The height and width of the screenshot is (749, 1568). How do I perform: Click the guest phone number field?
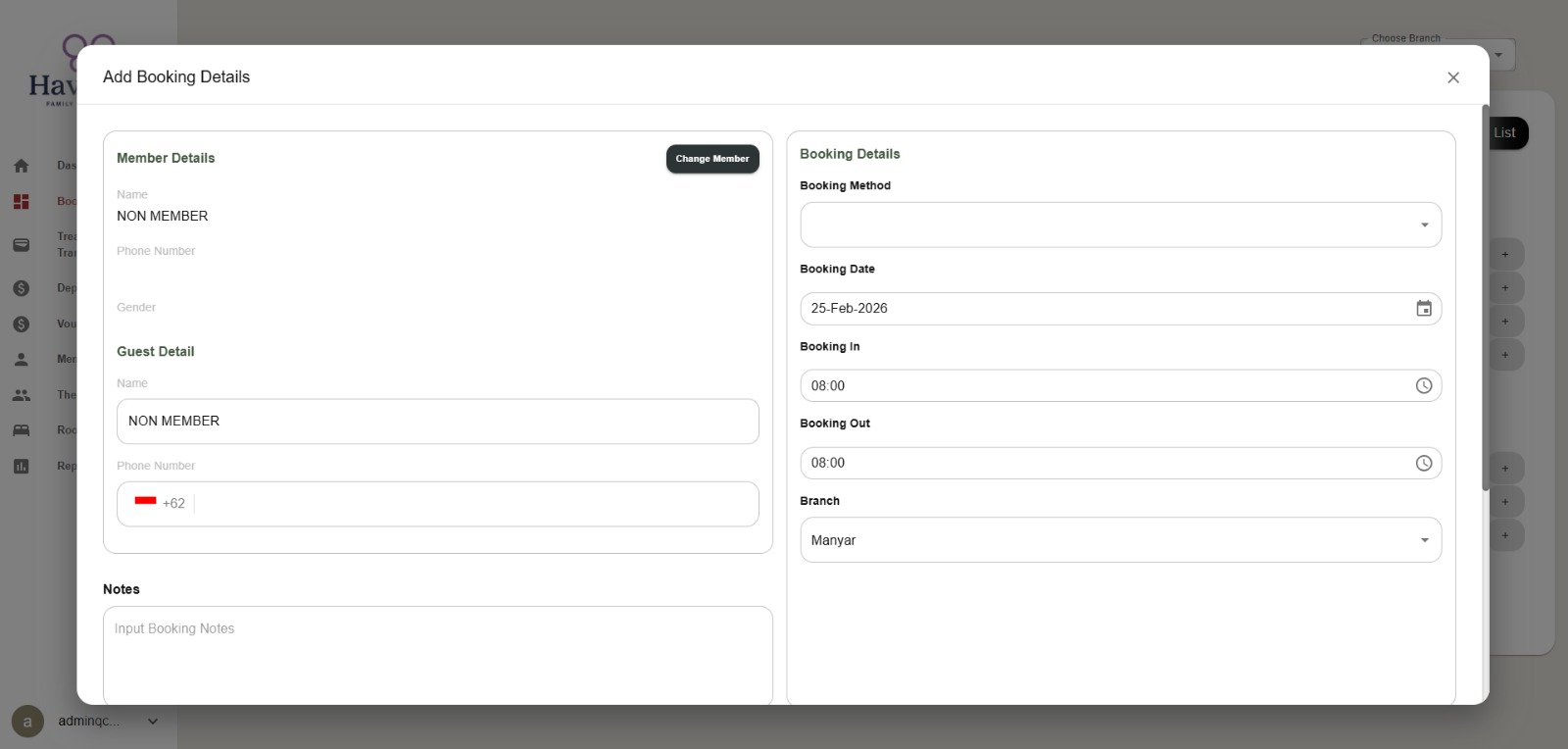pos(476,504)
